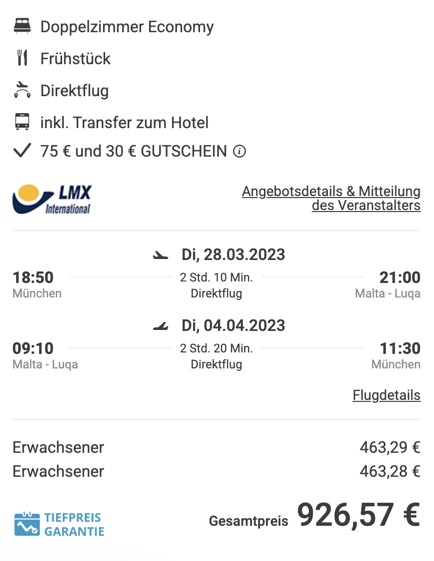Click the Tiefpreis Garantie badge icon
The height and width of the screenshot is (561, 434).
(27, 524)
